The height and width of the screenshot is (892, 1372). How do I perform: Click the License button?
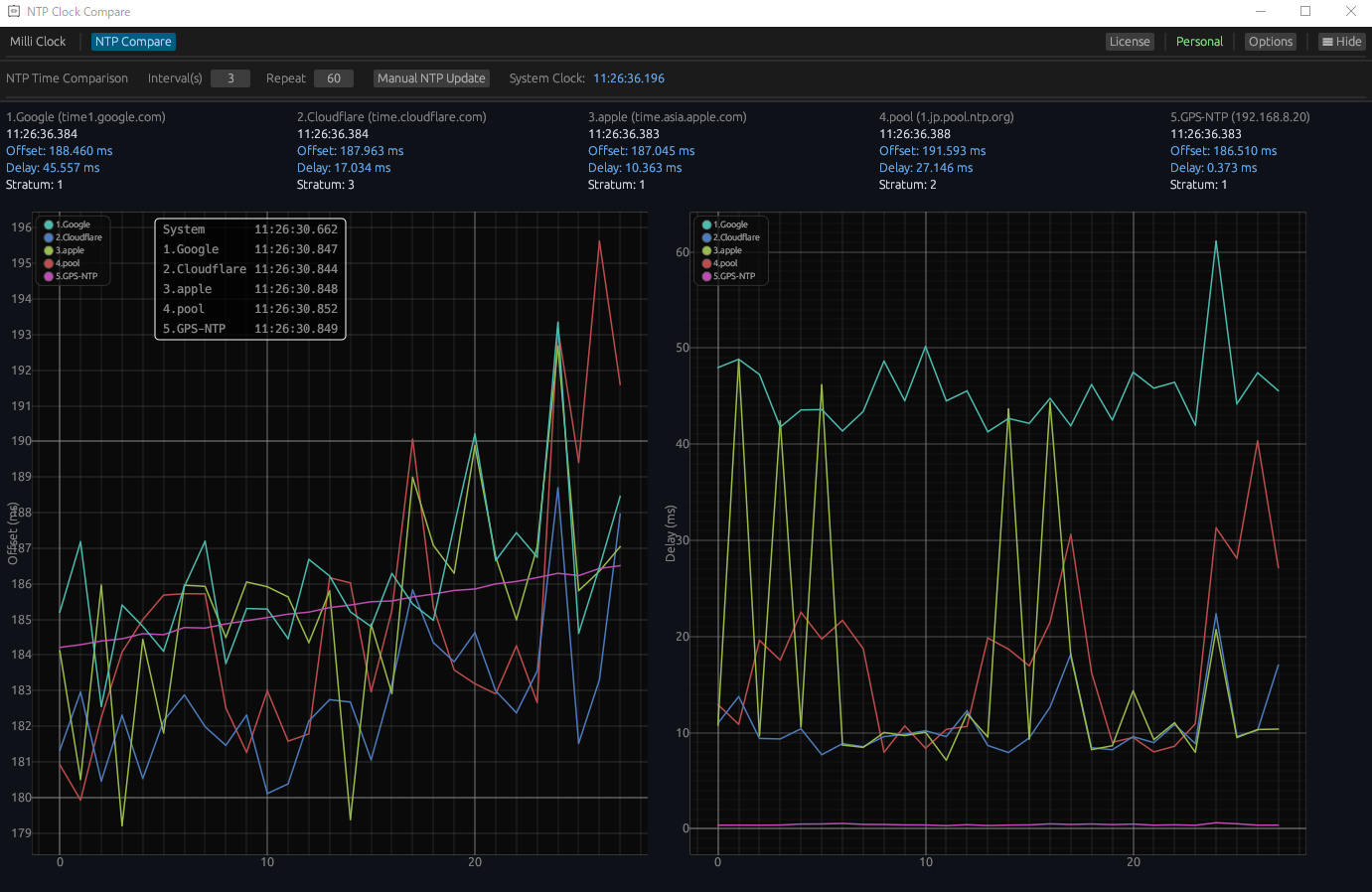click(x=1130, y=42)
